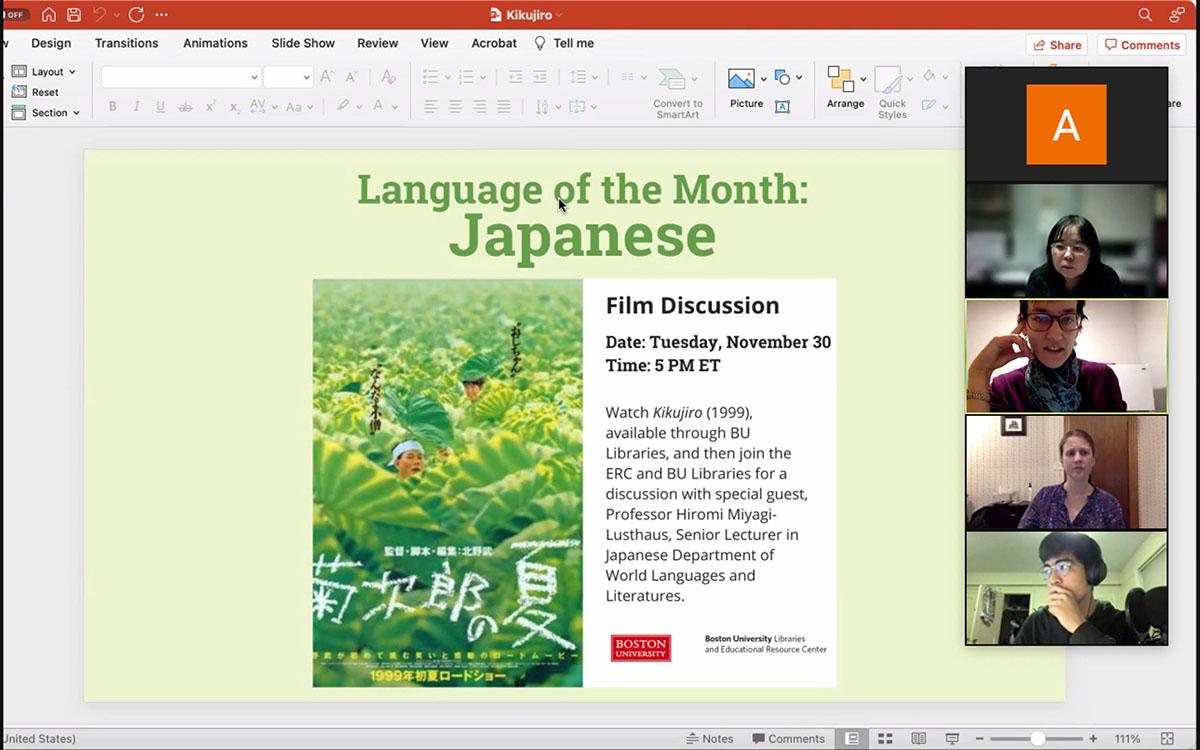The image size is (1200, 750).
Task: Toggle the Notes pane in status bar
Action: click(710, 739)
